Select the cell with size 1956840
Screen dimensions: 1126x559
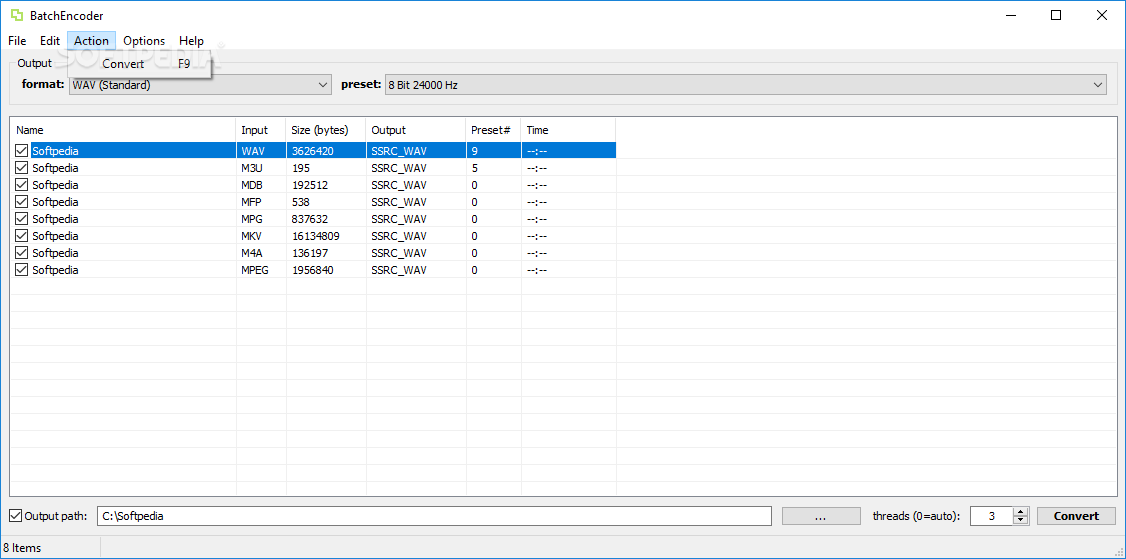tap(326, 270)
